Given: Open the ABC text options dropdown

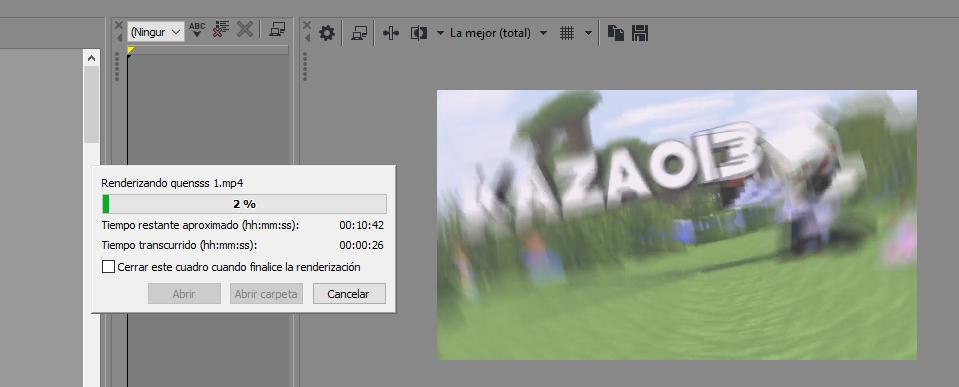Looking at the screenshot, I should tap(197, 30).
